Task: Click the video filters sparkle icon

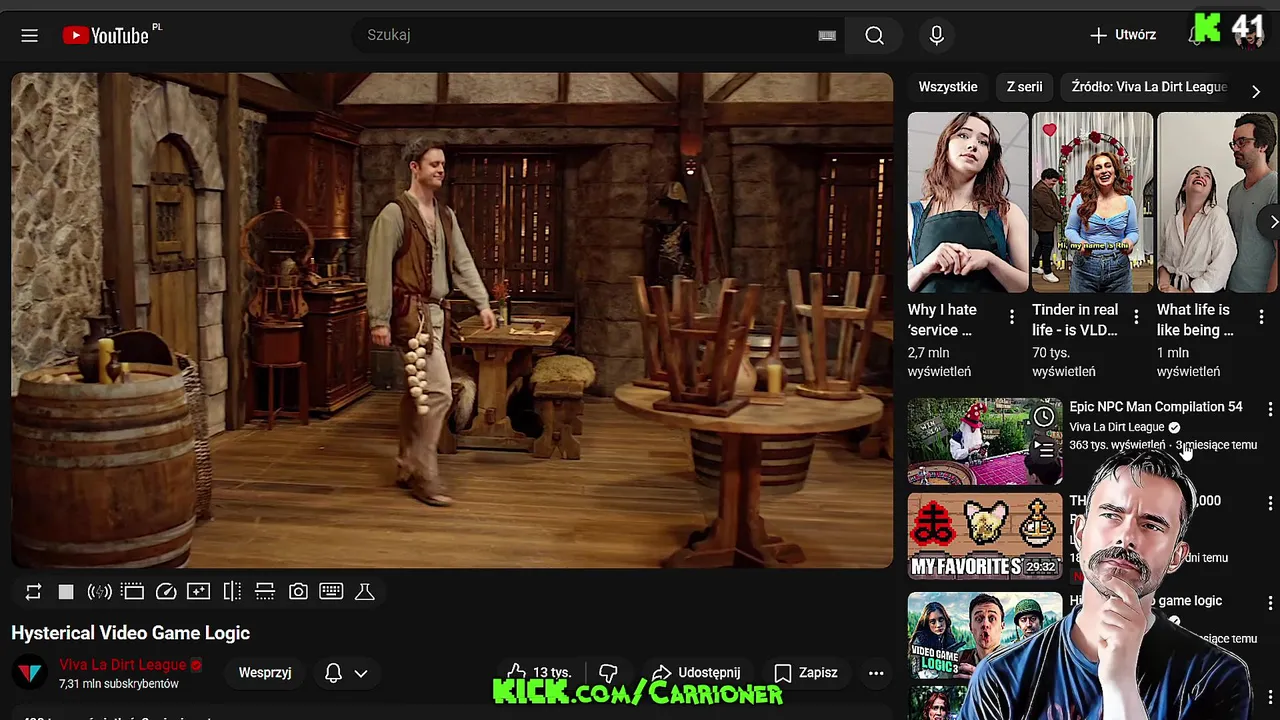Action: pos(199,592)
